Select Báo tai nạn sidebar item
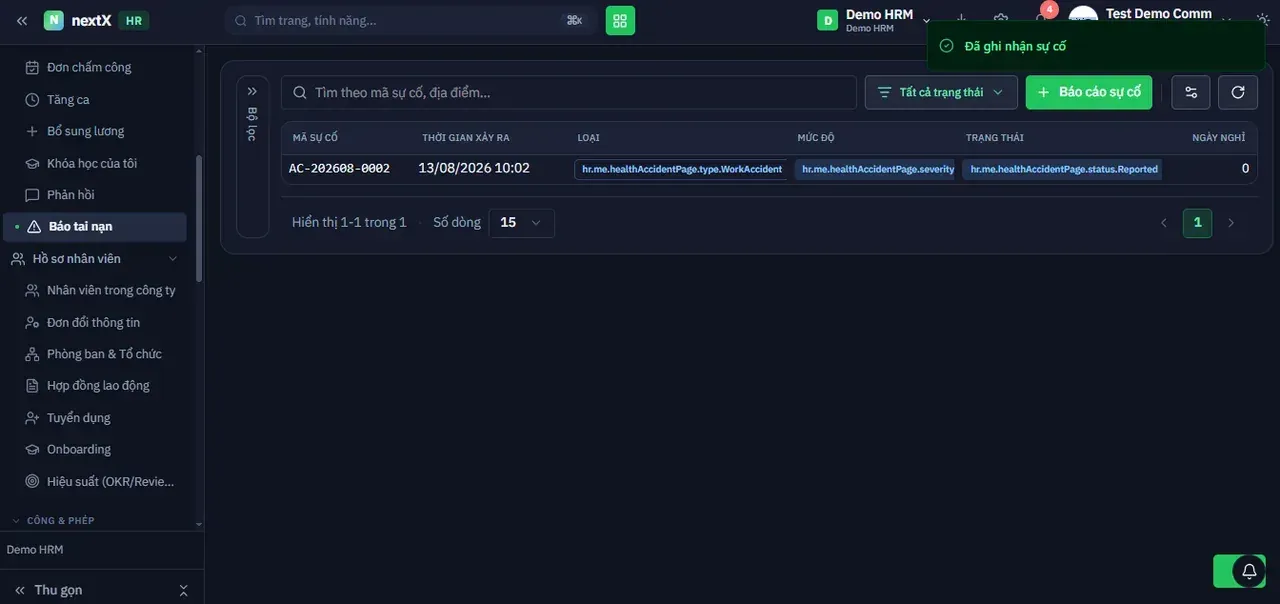This screenshot has height=604, width=1280. coord(94,227)
